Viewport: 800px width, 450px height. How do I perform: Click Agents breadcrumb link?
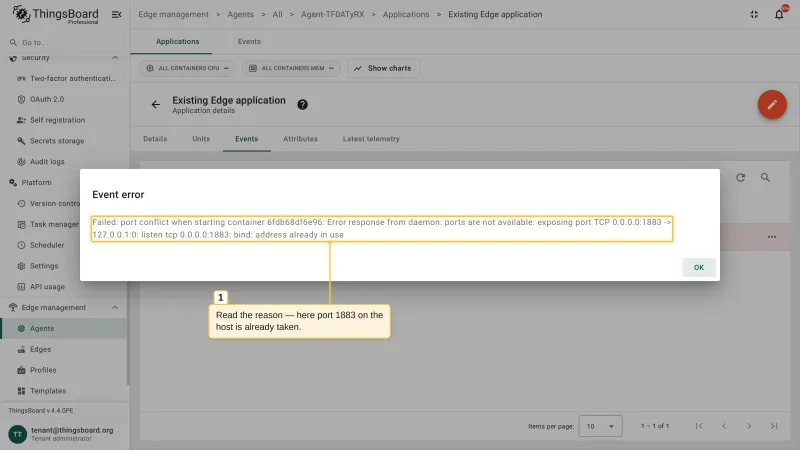[x=240, y=14]
